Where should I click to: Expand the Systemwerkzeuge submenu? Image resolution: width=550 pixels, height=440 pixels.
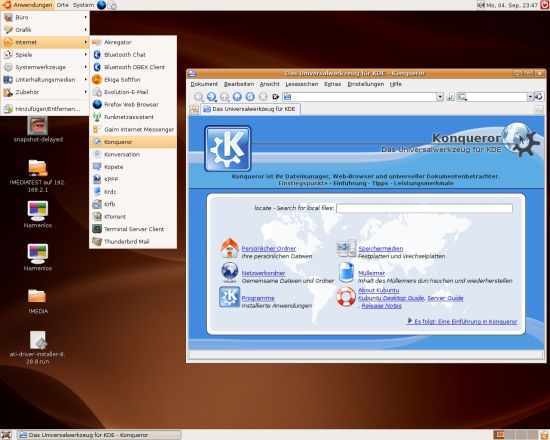click(x=45, y=67)
